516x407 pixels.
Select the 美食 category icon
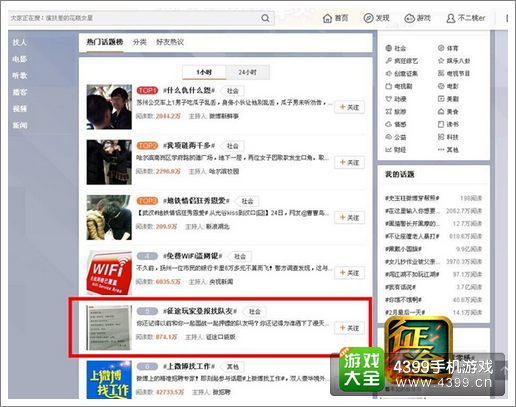[x=441, y=111]
